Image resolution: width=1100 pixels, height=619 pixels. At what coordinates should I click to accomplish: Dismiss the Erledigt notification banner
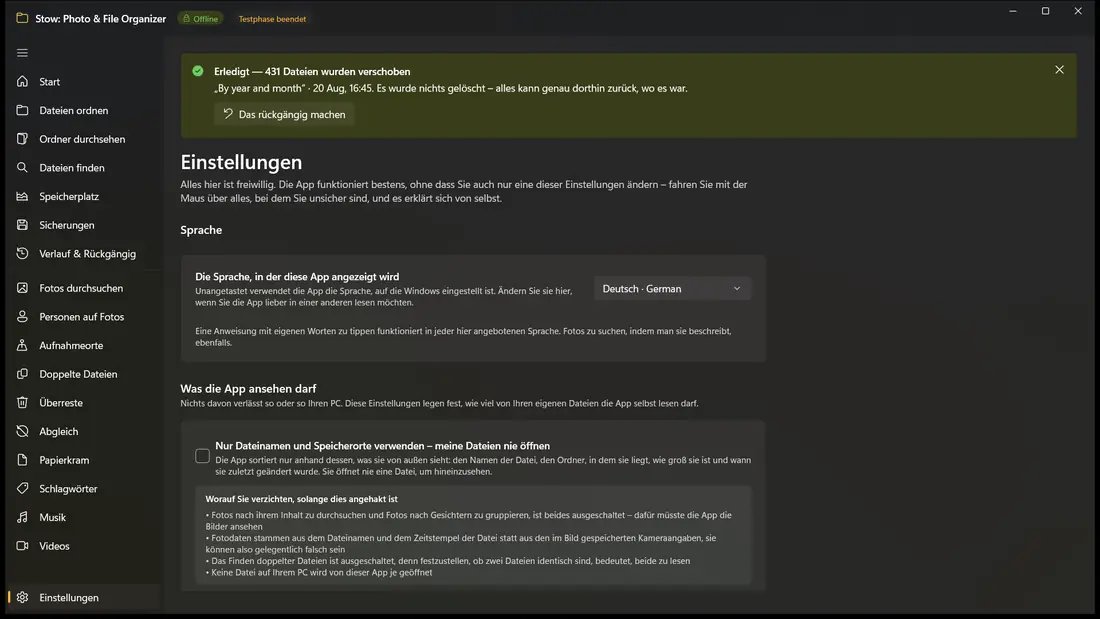click(1059, 69)
